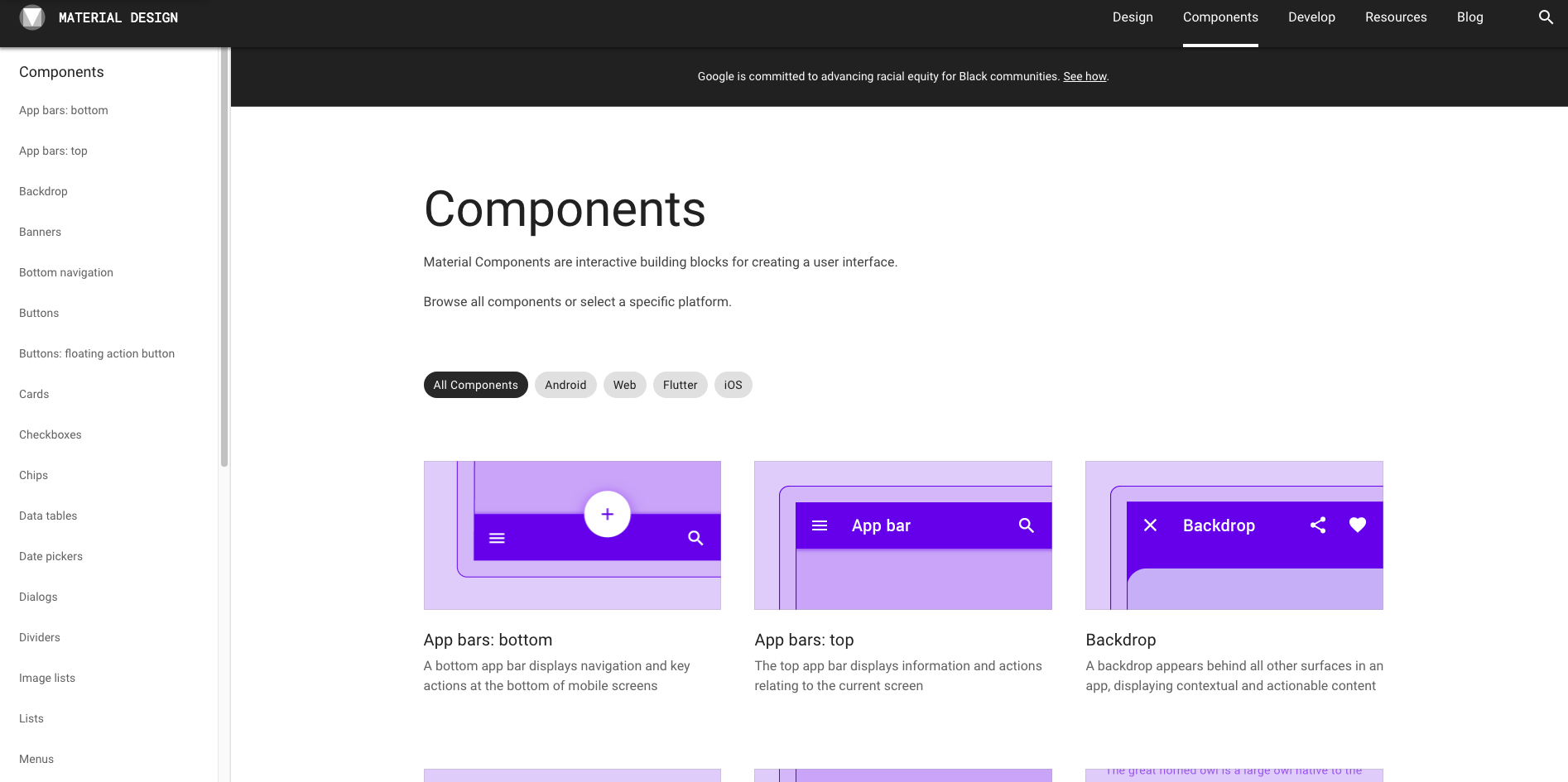The height and width of the screenshot is (782, 1568).
Task: Click the App bars: bottom thumbnail image
Action: point(572,535)
